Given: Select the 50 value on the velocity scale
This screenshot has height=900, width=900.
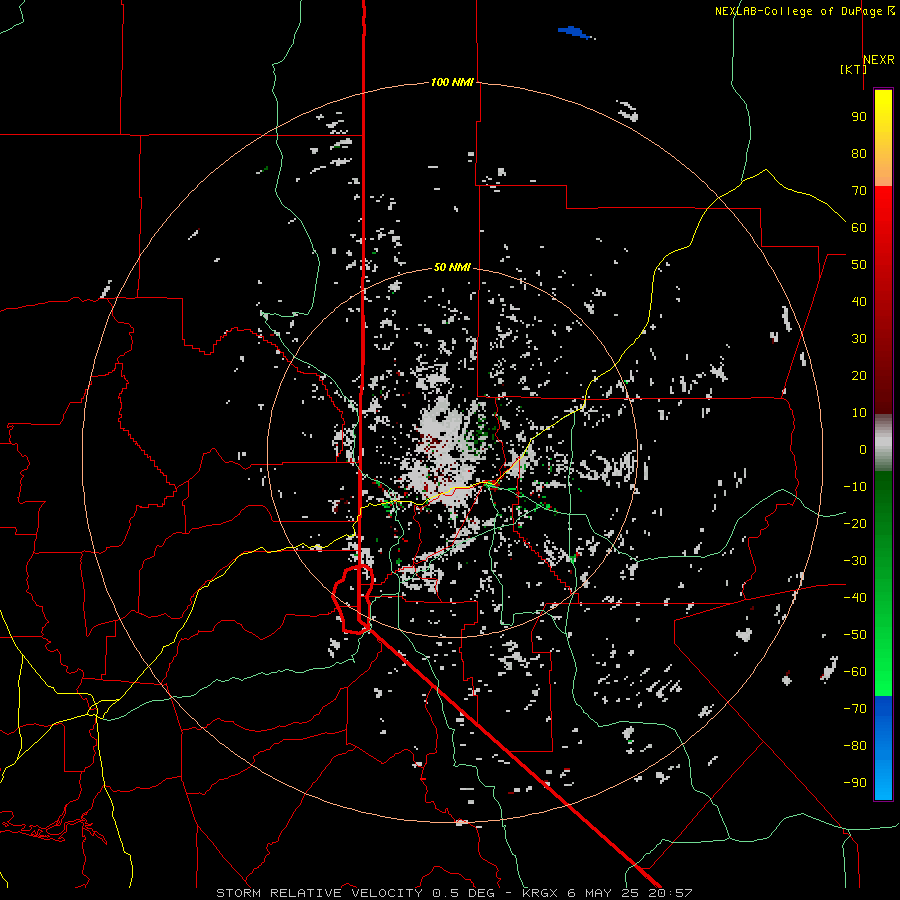Looking at the screenshot, I should (x=859, y=265).
